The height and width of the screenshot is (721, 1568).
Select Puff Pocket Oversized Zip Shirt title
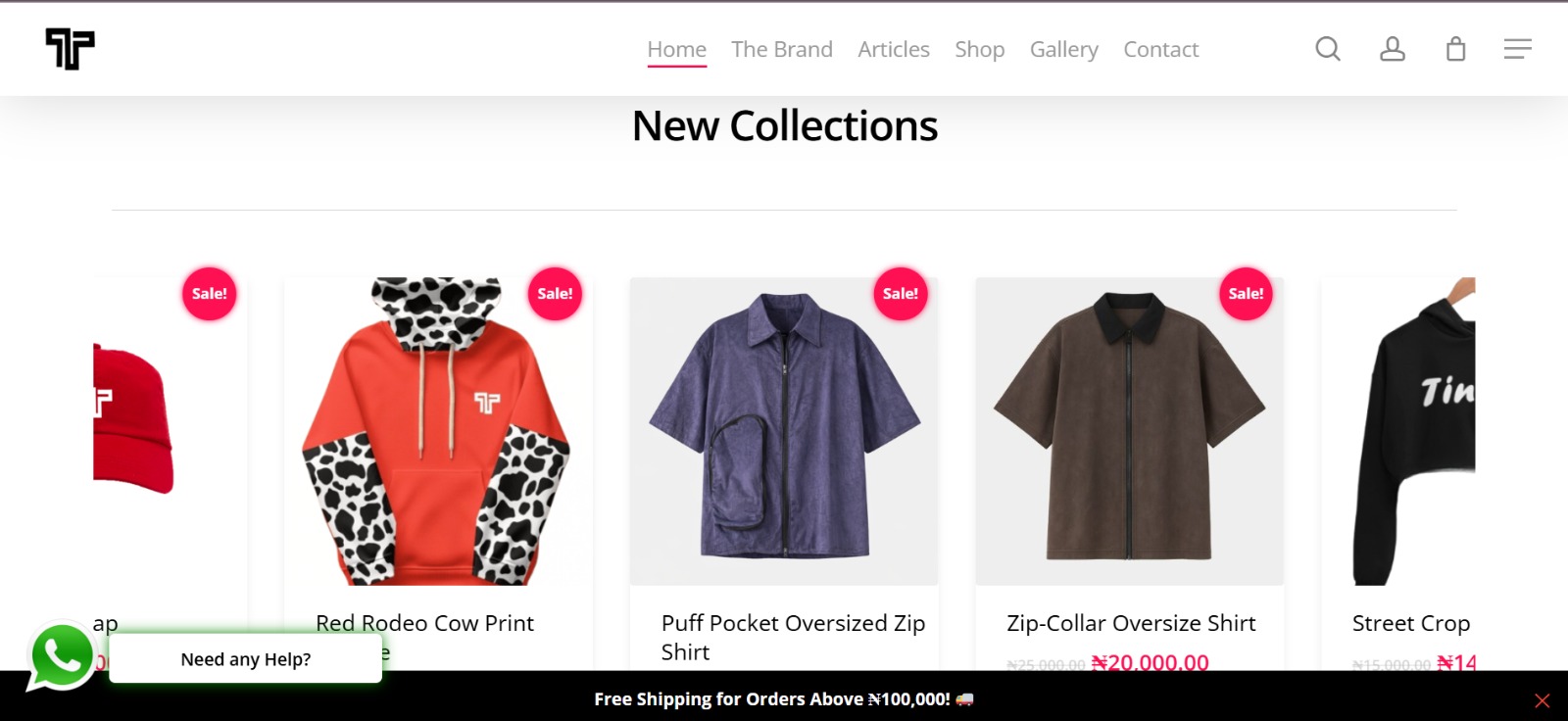click(793, 624)
